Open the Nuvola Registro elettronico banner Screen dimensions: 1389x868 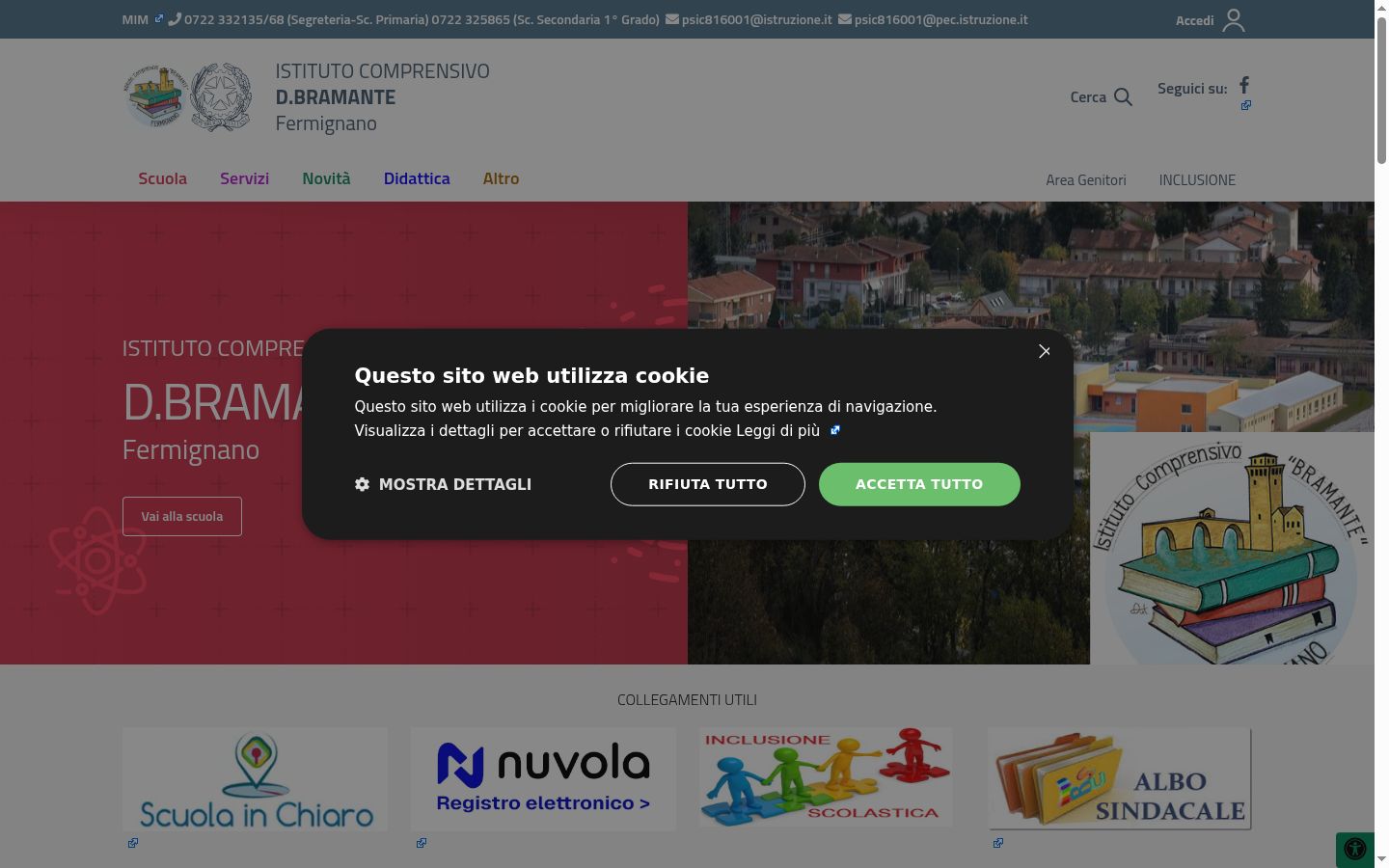pos(543,779)
